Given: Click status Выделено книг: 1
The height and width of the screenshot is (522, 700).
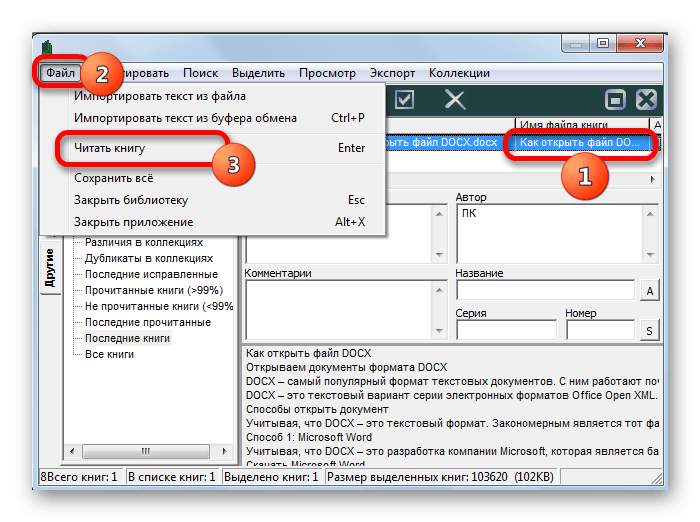Looking at the screenshot, I should tap(271, 477).
